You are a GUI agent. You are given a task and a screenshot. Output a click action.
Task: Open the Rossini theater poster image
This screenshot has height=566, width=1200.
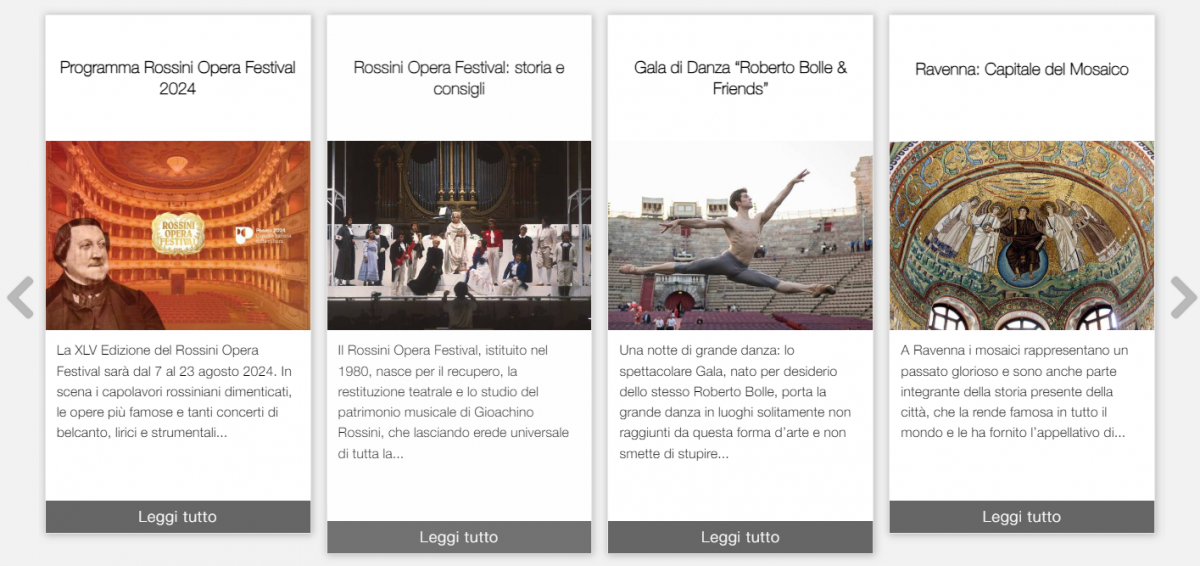click(x=178, y=235)
